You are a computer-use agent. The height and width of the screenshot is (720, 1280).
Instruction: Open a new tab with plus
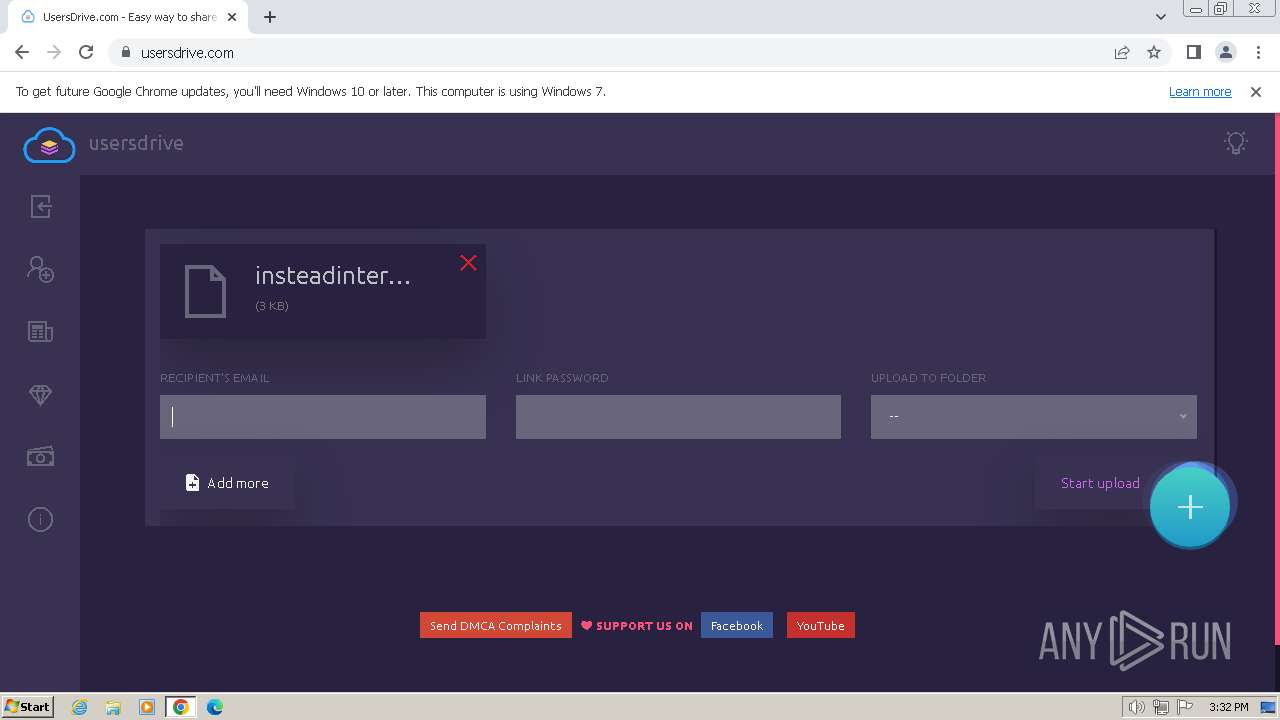[270, 17]
